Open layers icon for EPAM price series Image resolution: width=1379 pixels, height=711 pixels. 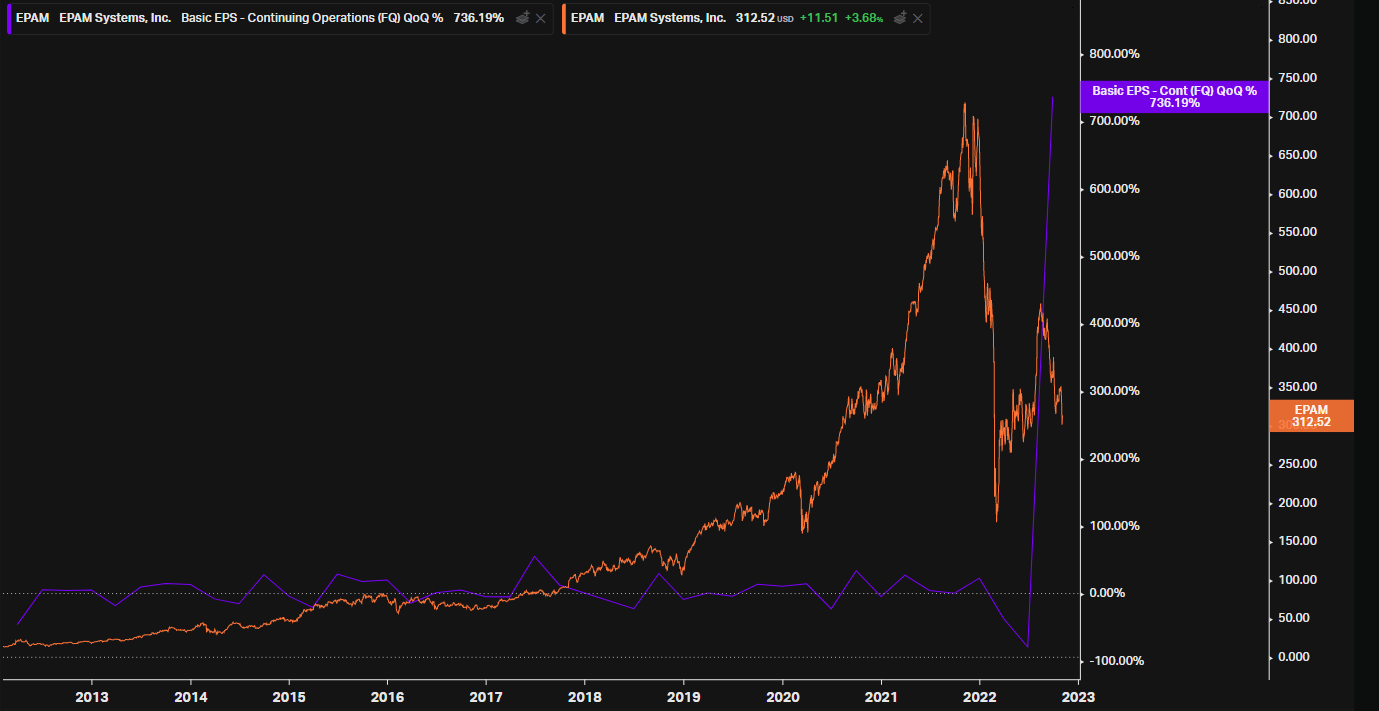click(900, 18)
